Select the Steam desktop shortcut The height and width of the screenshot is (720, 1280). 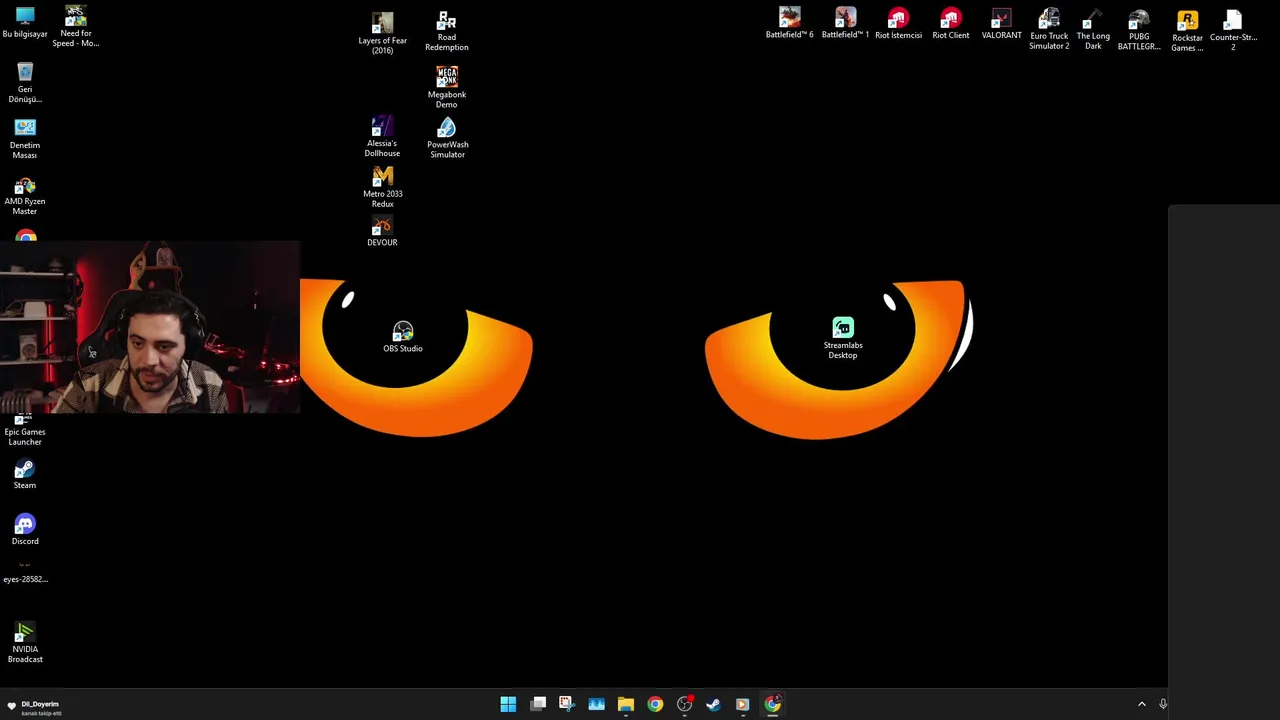click(25, 475)
